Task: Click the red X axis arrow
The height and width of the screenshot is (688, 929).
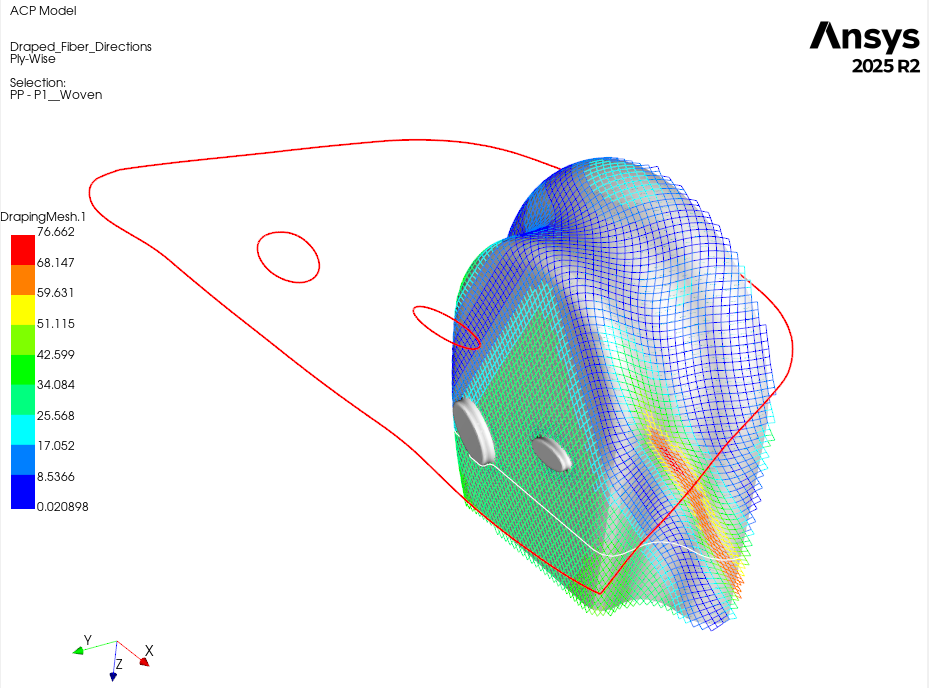Action: [144, 660]
